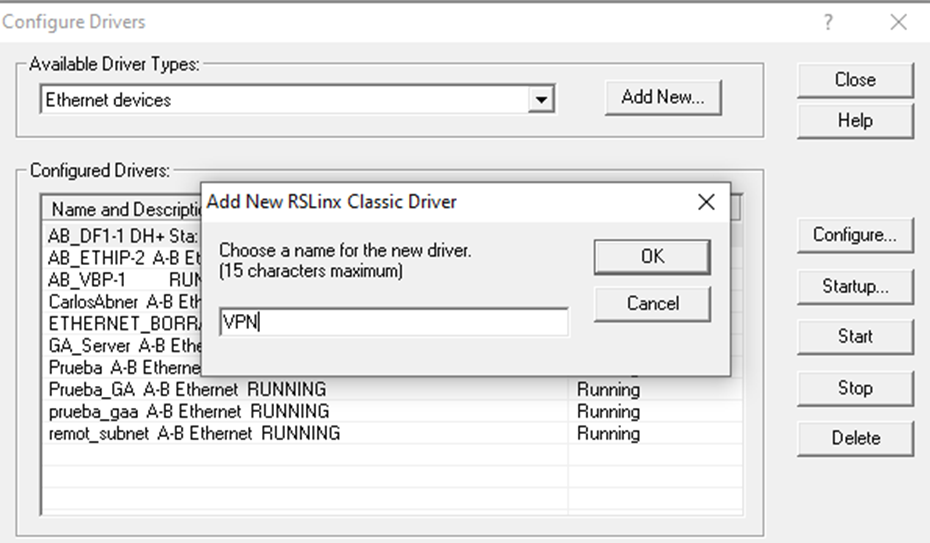Click the Close button in Configure Drivers
This screenshot has height=543, width=930.
(x=854, y=80)
